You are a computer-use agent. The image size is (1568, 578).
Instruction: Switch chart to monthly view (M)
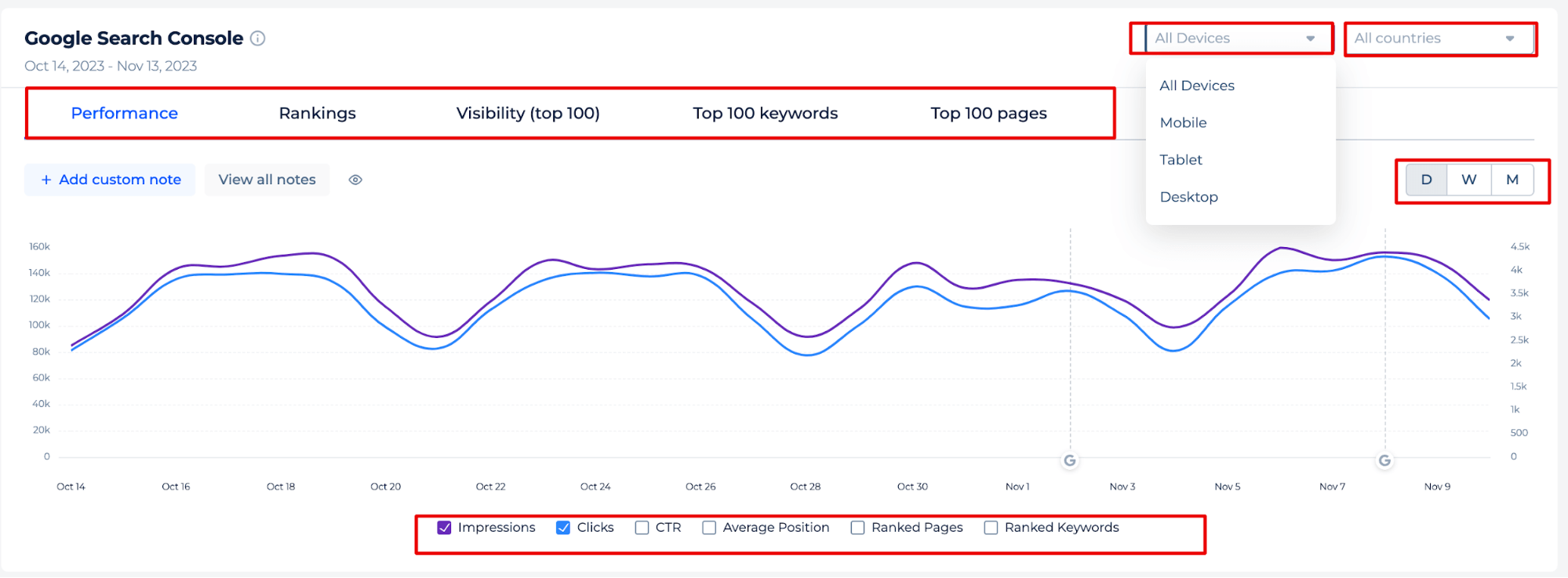coord(1512,180)
